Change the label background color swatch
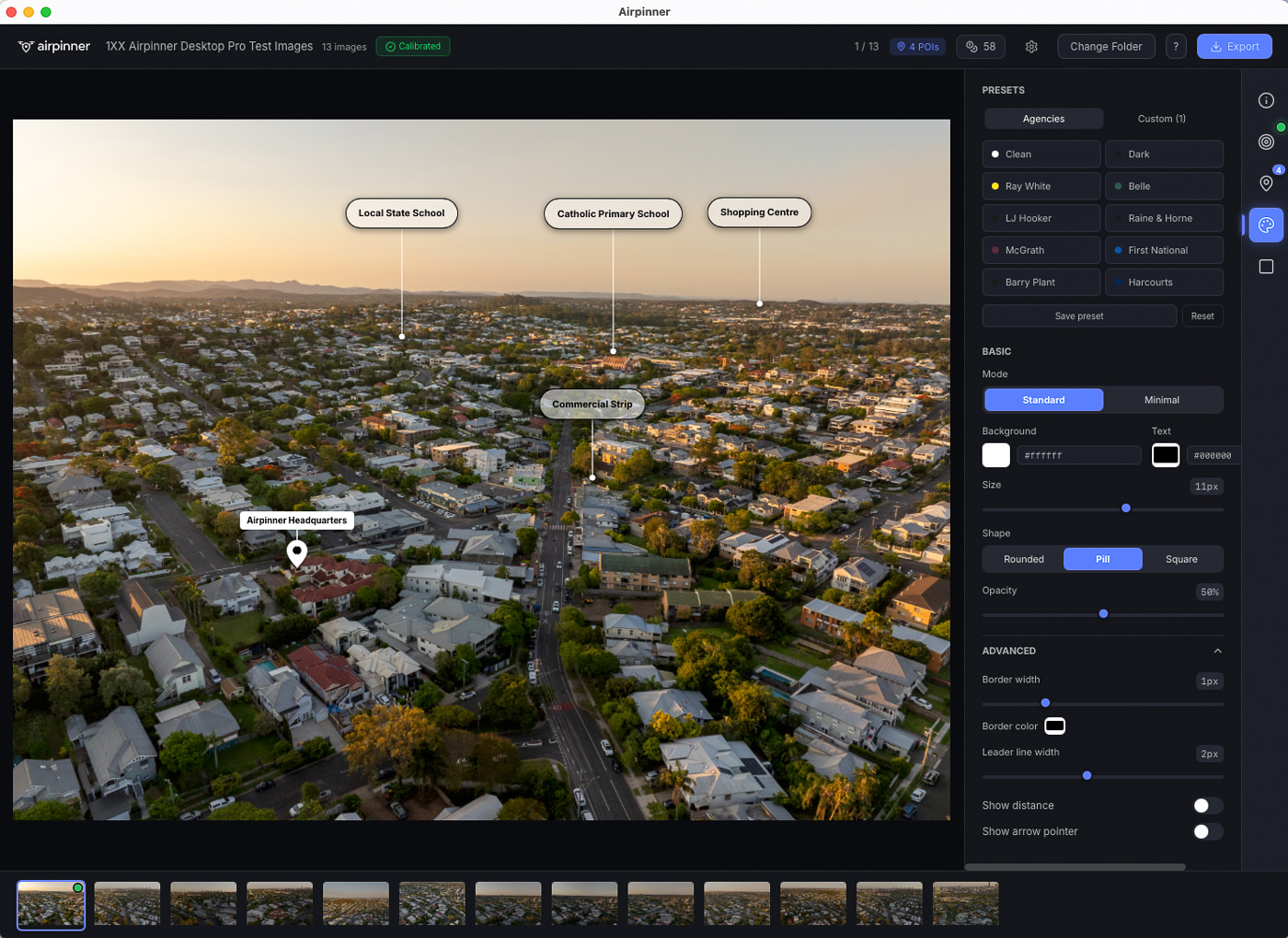Screen dimensions: 1288x938 995,454
